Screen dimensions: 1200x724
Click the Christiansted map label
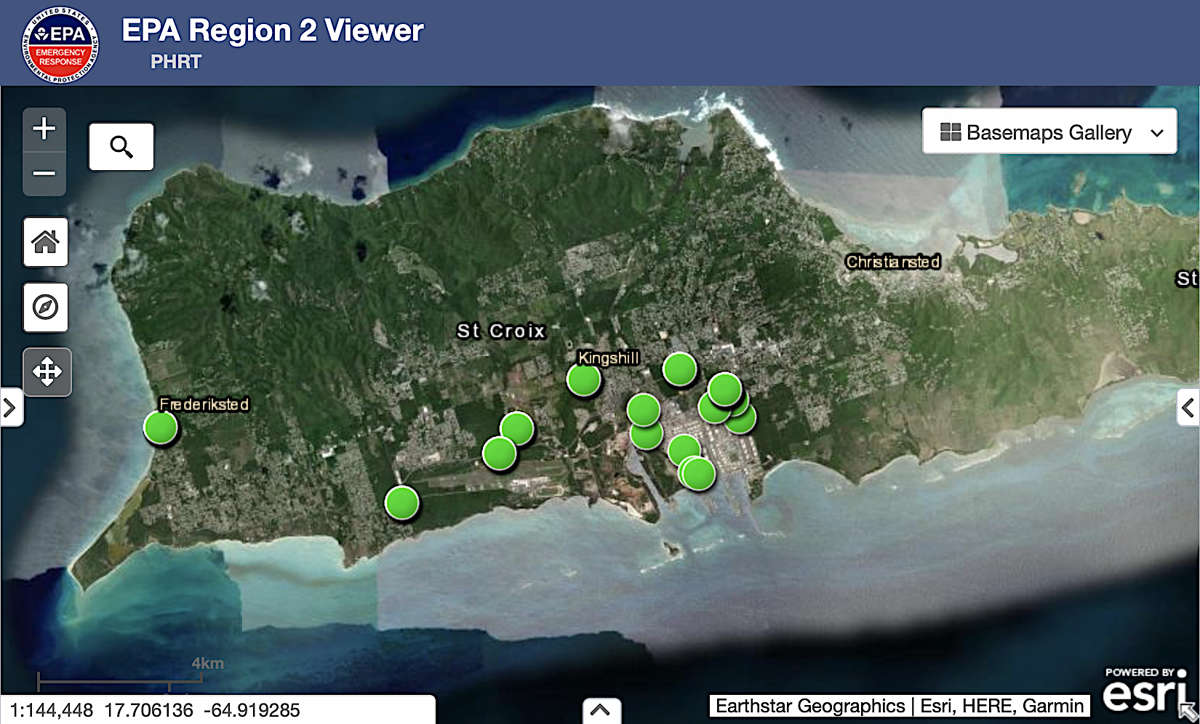coord(892,262)
